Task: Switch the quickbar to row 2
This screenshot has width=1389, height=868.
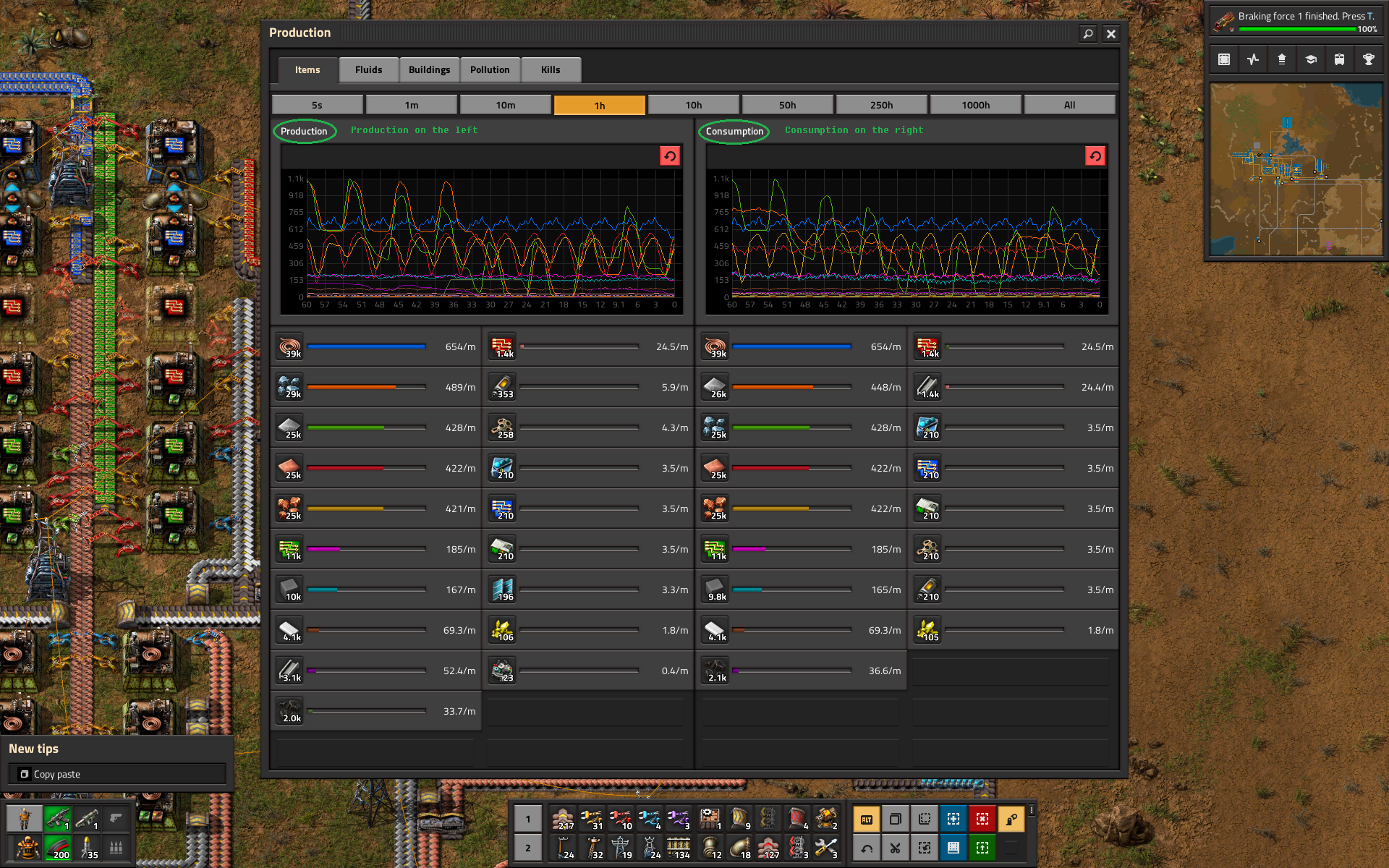Action: click(527, 847)
